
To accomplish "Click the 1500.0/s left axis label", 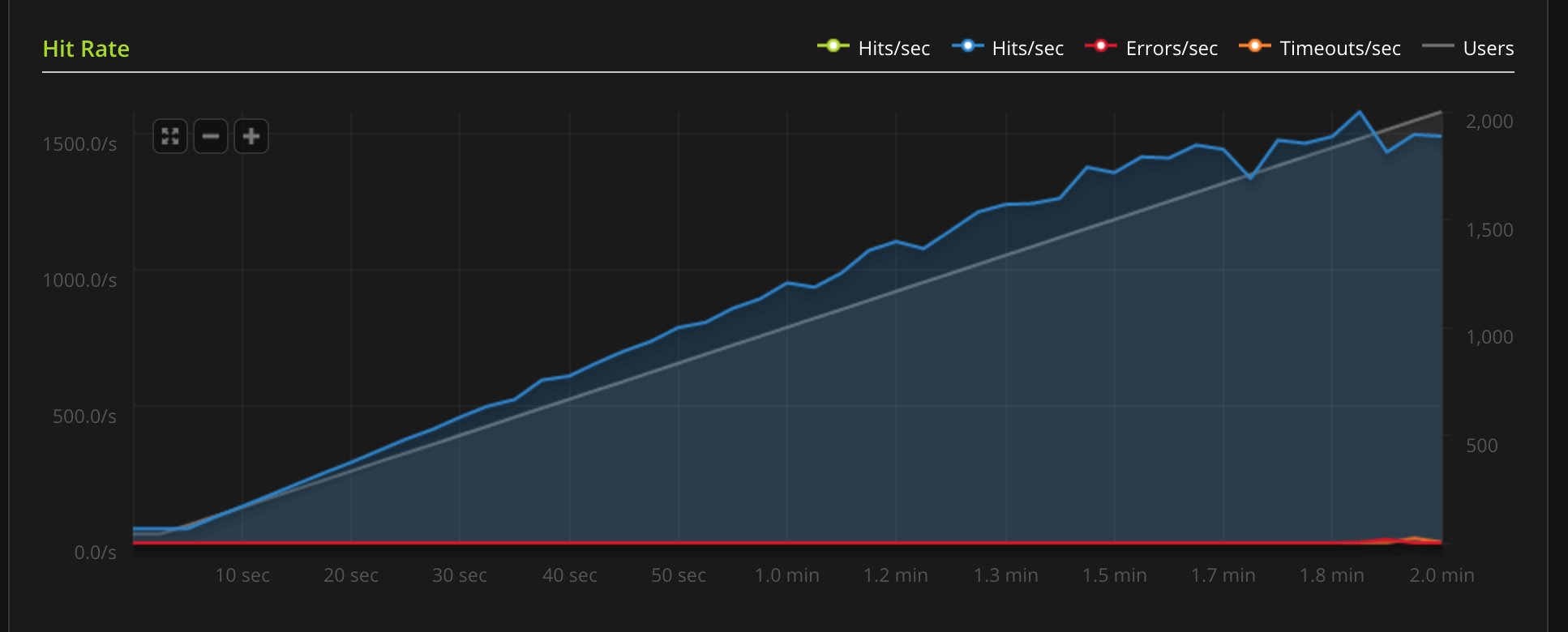I will coord(79,144).
